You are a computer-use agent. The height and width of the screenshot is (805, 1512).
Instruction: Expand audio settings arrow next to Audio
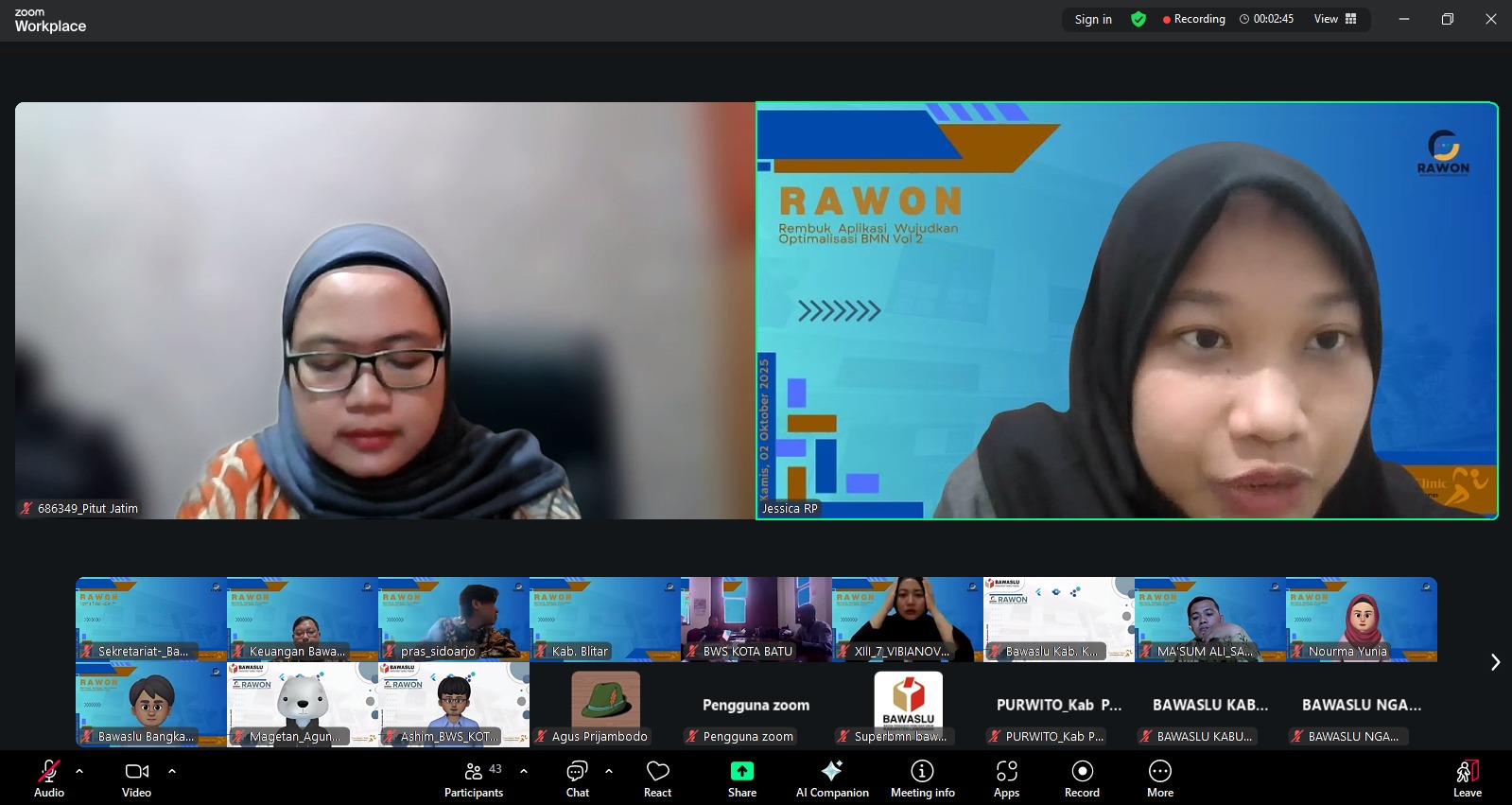pyautogui.click(x=79, y=771)
